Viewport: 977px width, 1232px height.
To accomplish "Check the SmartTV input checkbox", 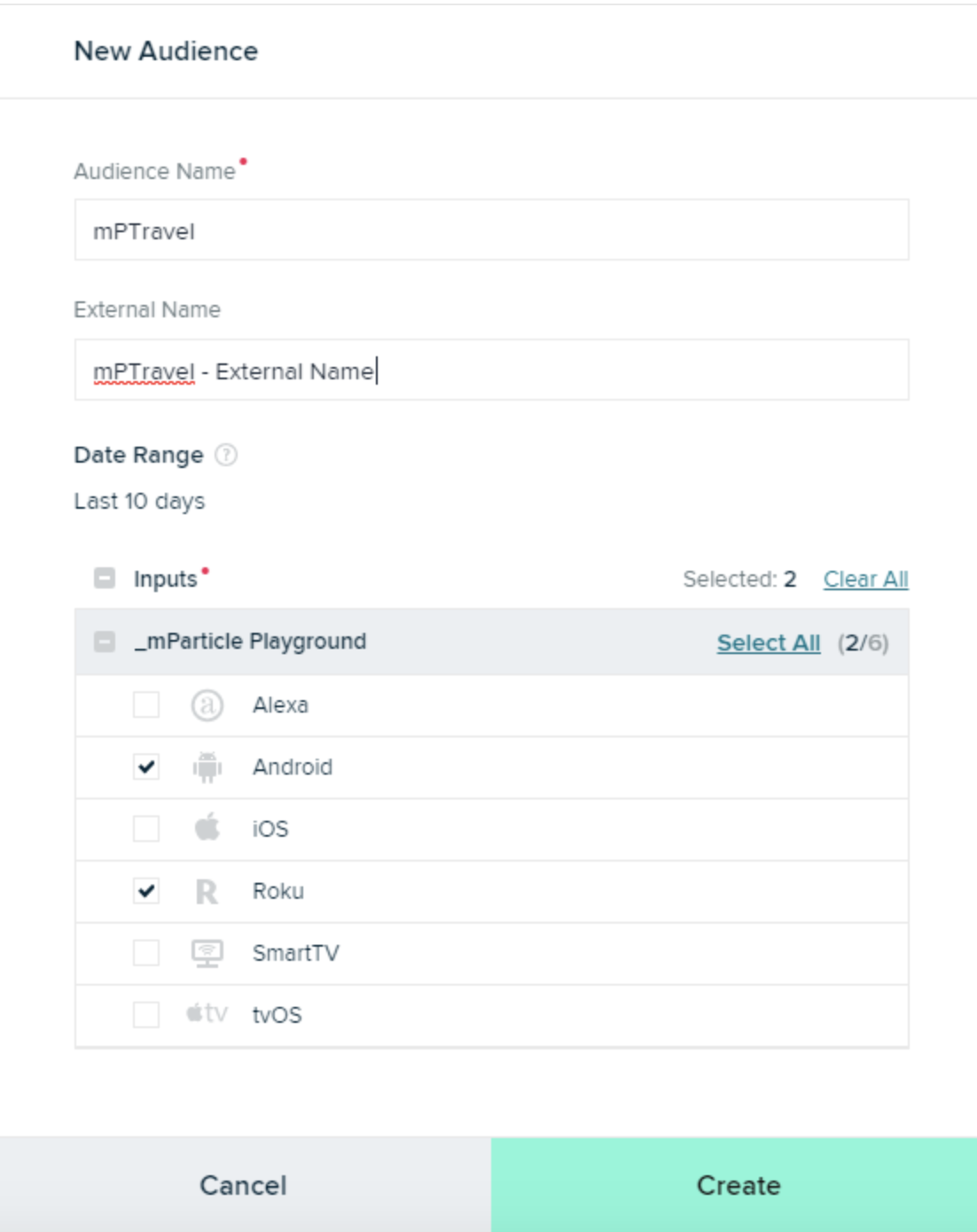I will 146,953.
